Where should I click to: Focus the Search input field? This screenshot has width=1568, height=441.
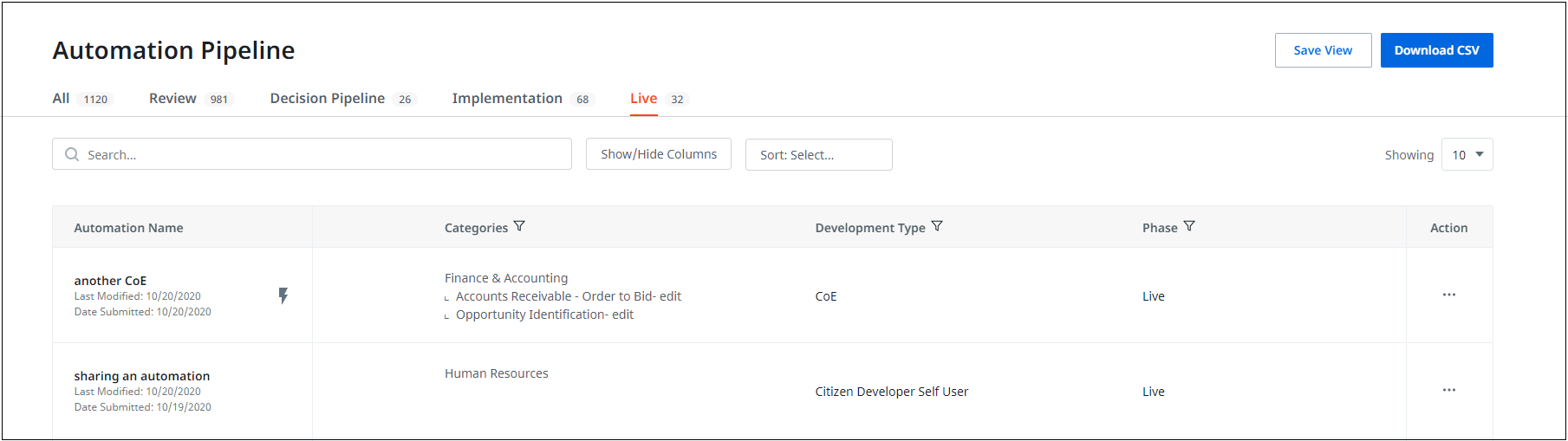(312, 154)
